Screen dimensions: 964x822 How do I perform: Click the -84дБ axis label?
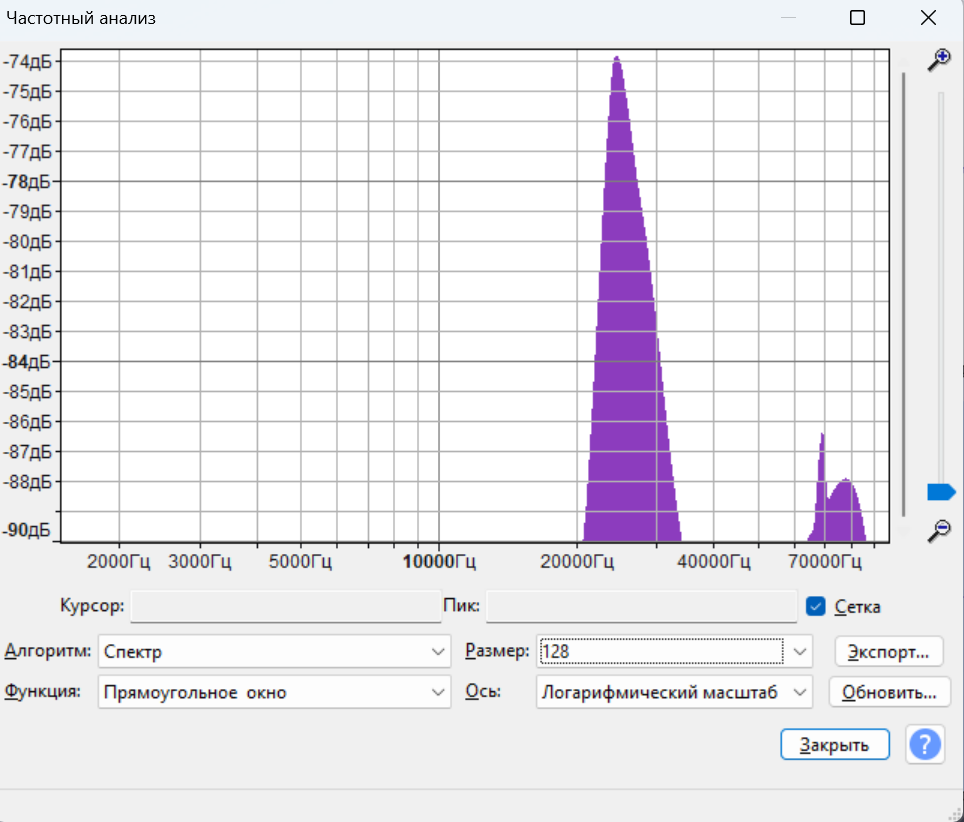[x=27, y=362]
